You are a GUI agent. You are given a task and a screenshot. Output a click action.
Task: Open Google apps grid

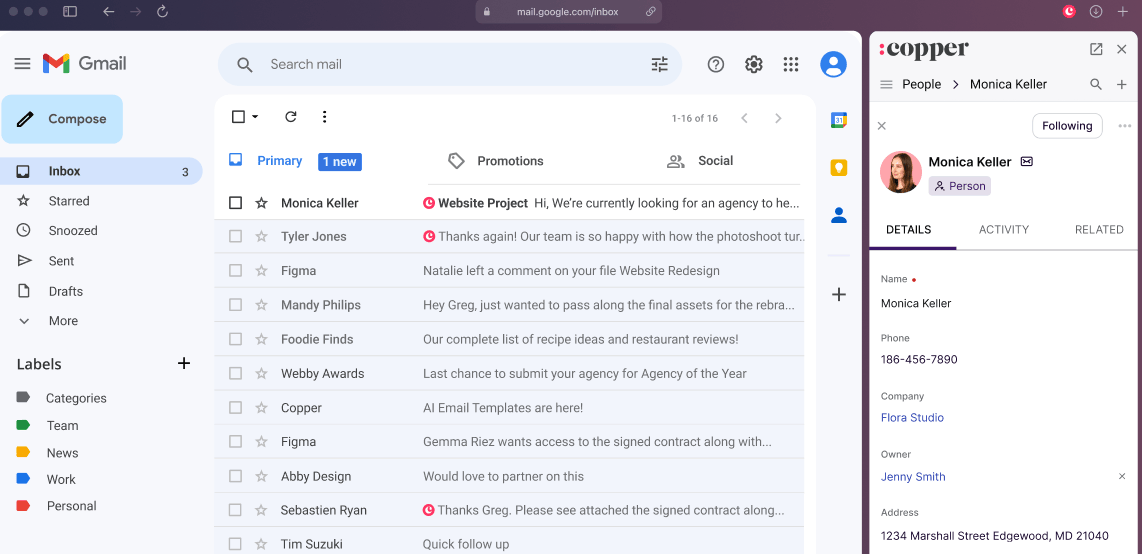[791, 65]
